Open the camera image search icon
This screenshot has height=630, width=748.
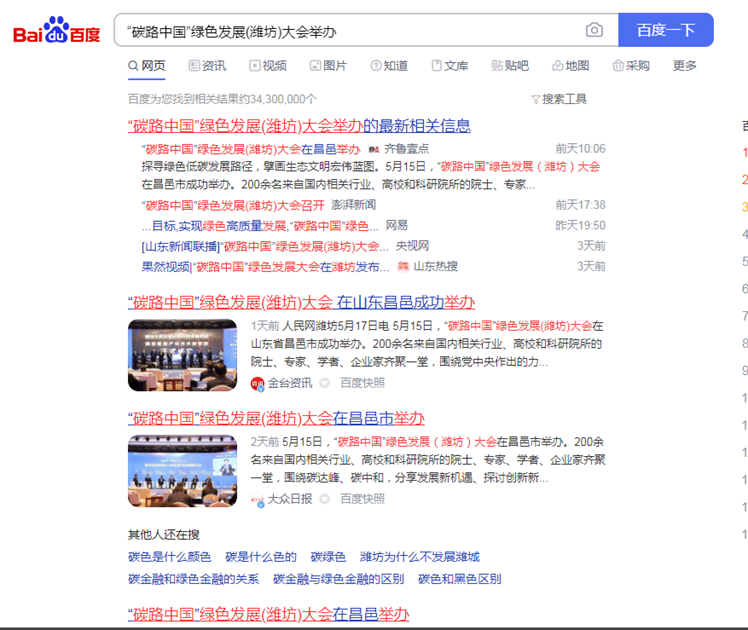594,30
